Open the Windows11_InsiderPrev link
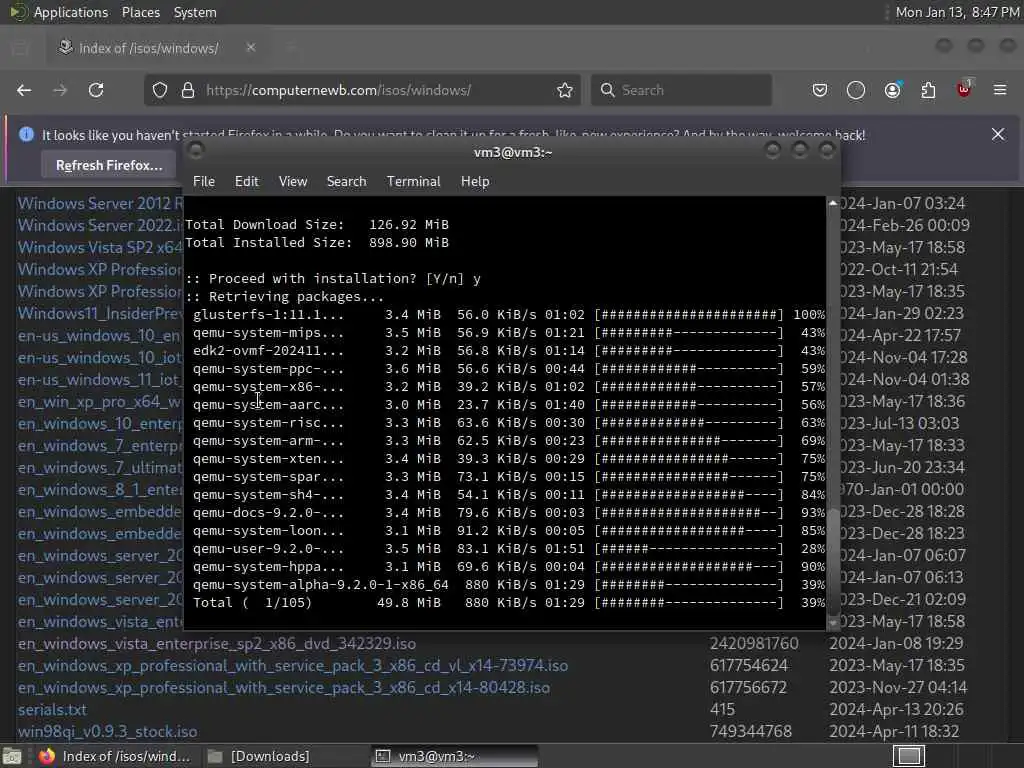 tap(100, 313)
